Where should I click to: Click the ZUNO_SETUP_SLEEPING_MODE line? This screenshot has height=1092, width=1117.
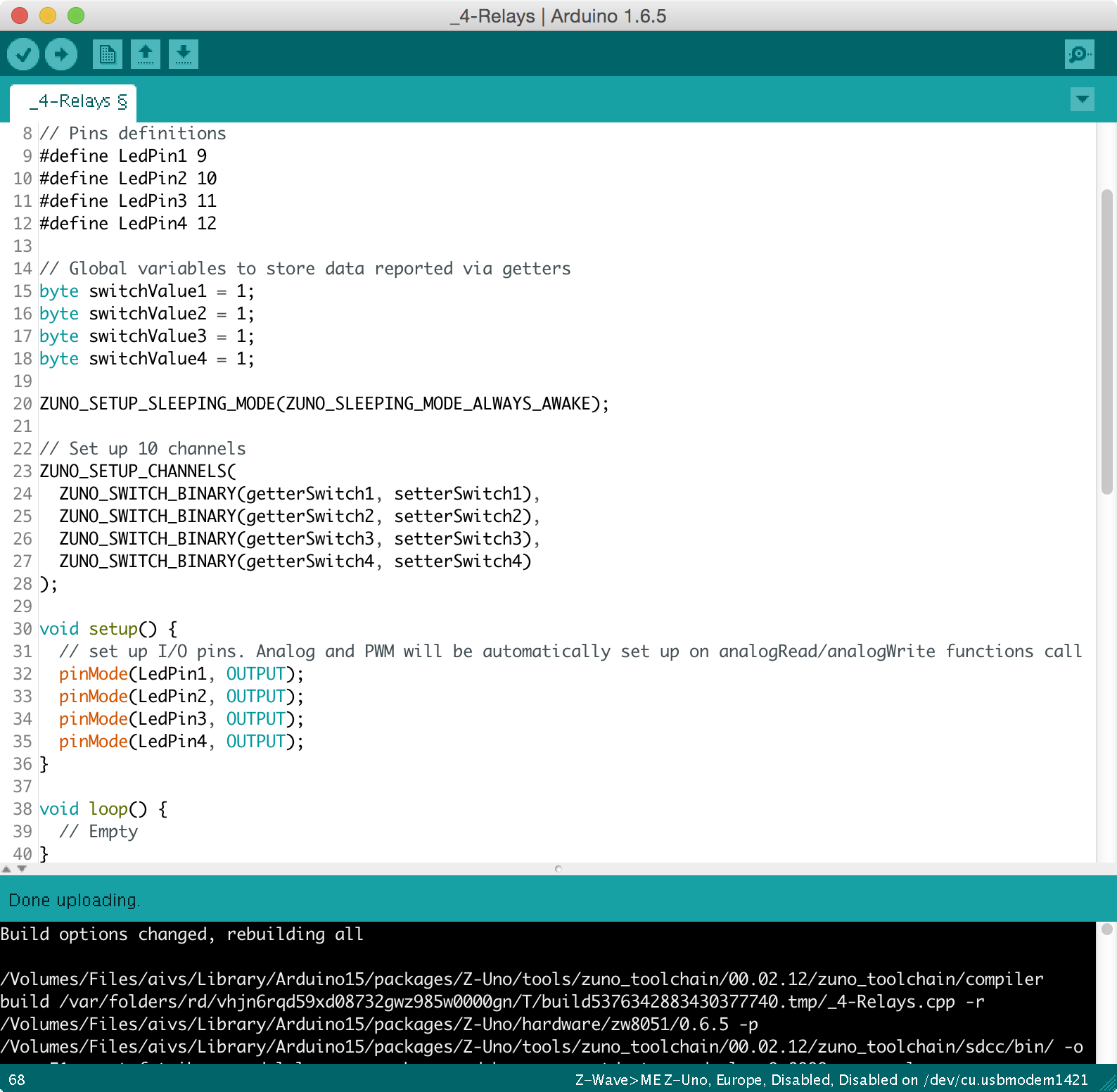click(x=324, y=403)
